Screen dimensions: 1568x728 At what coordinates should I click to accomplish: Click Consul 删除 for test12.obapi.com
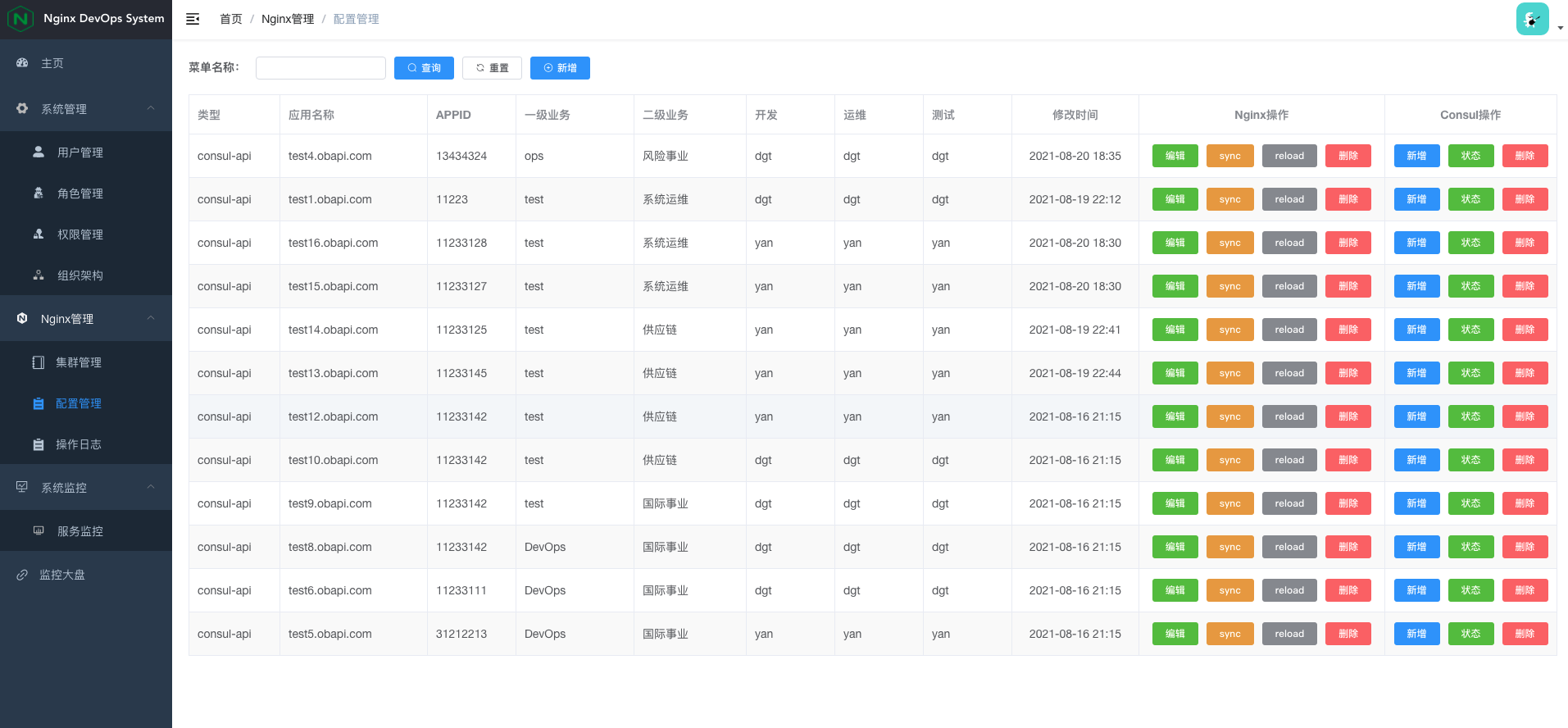point(1525,416)
